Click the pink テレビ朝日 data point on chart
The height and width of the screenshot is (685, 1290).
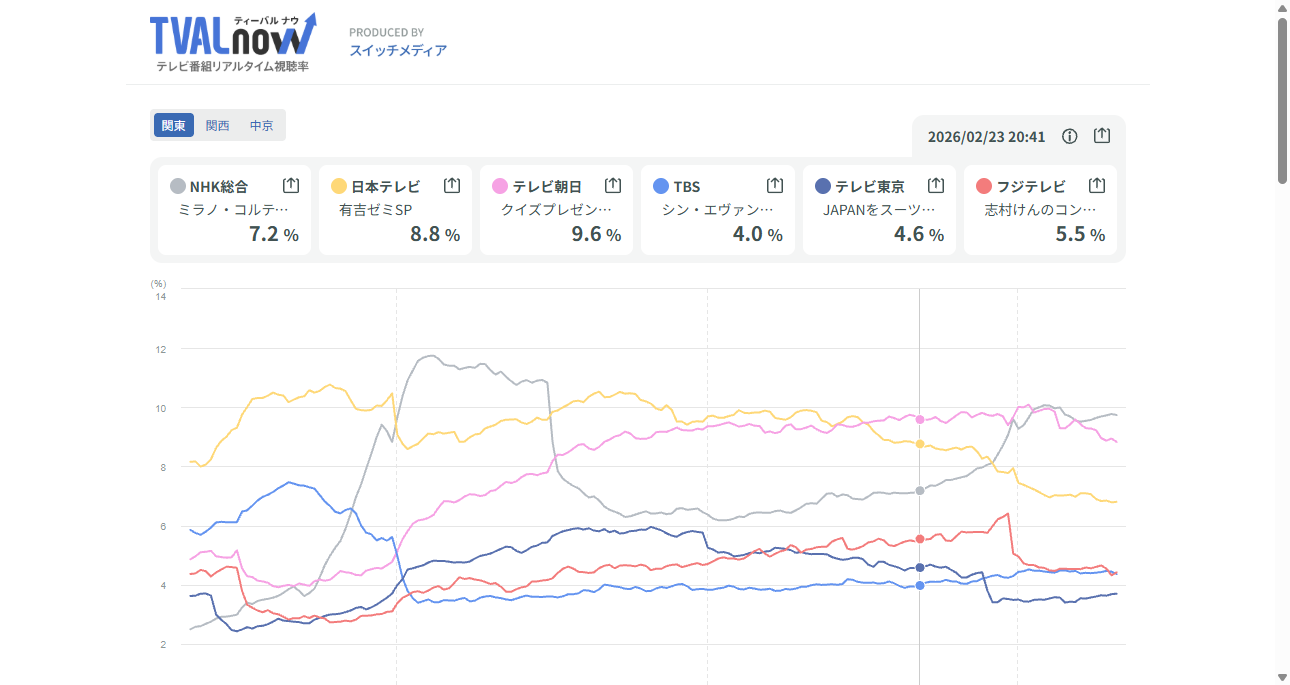click(920, 418)
